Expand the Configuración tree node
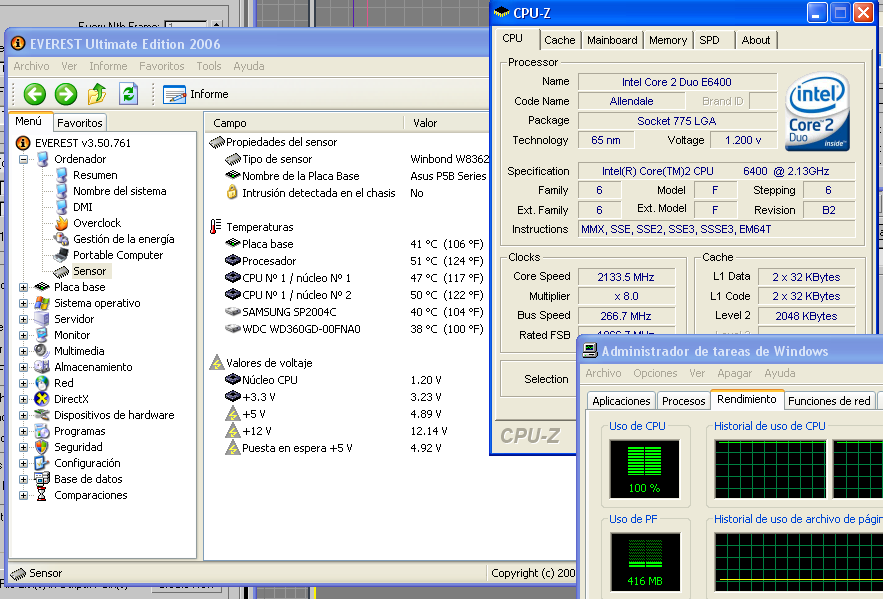The image size is (883, 599). coord(23,463)
